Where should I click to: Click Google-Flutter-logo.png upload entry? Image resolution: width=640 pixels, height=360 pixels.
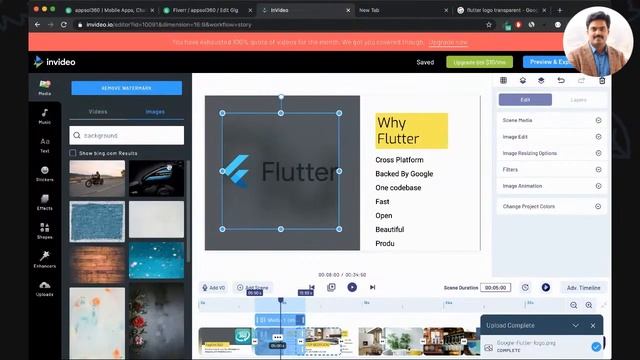(542, 346)
